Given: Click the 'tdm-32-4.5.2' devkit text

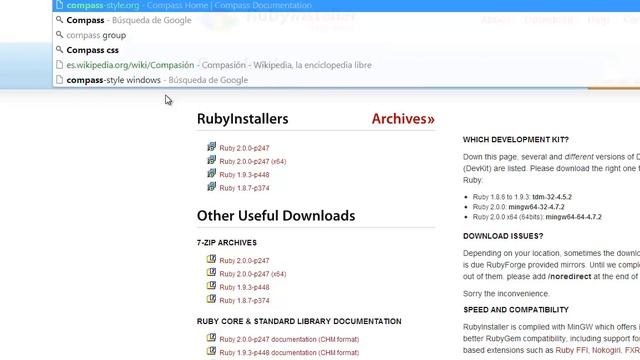Looking at the screenshot, I should coord(552,197).
